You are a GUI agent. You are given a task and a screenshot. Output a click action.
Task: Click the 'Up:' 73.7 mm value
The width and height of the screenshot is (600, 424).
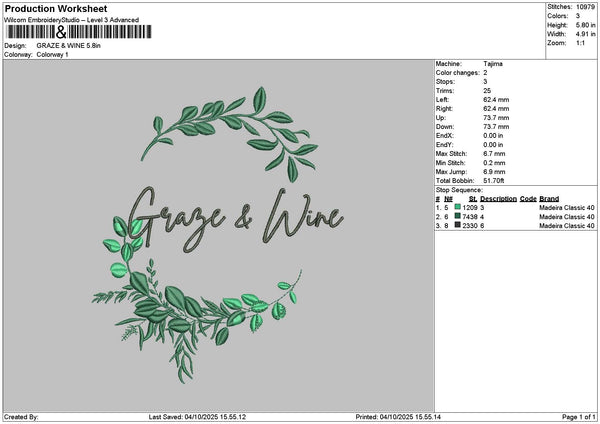(x=496, y=118)
